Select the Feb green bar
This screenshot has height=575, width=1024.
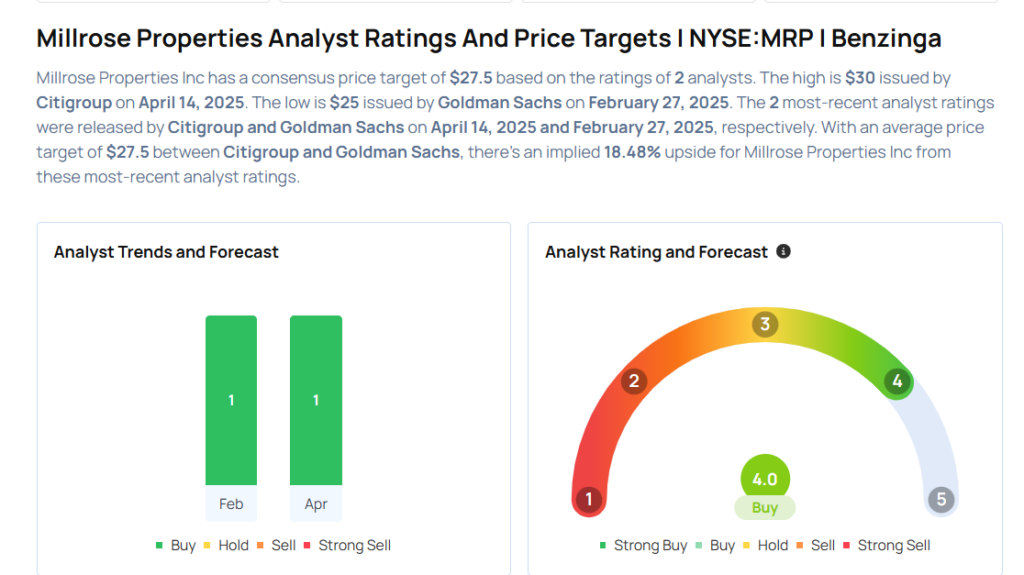point(231,400)
